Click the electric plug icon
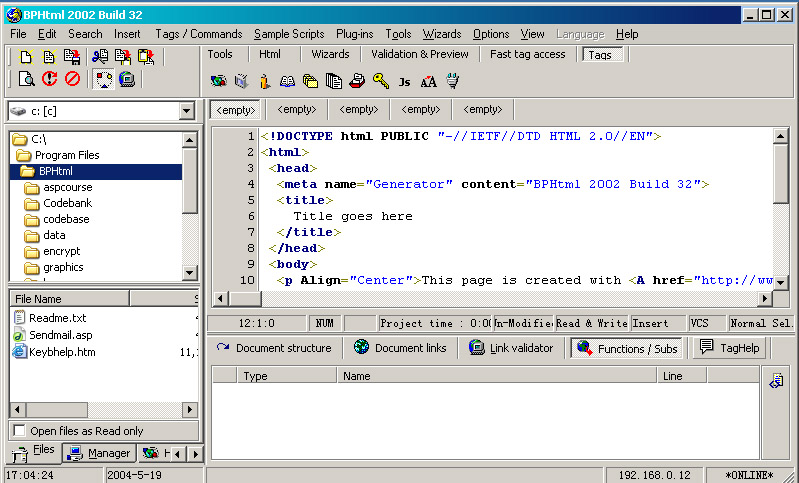The width and height of the screenshot is (799, 483). pyautogui.click(x=452, y=81)
